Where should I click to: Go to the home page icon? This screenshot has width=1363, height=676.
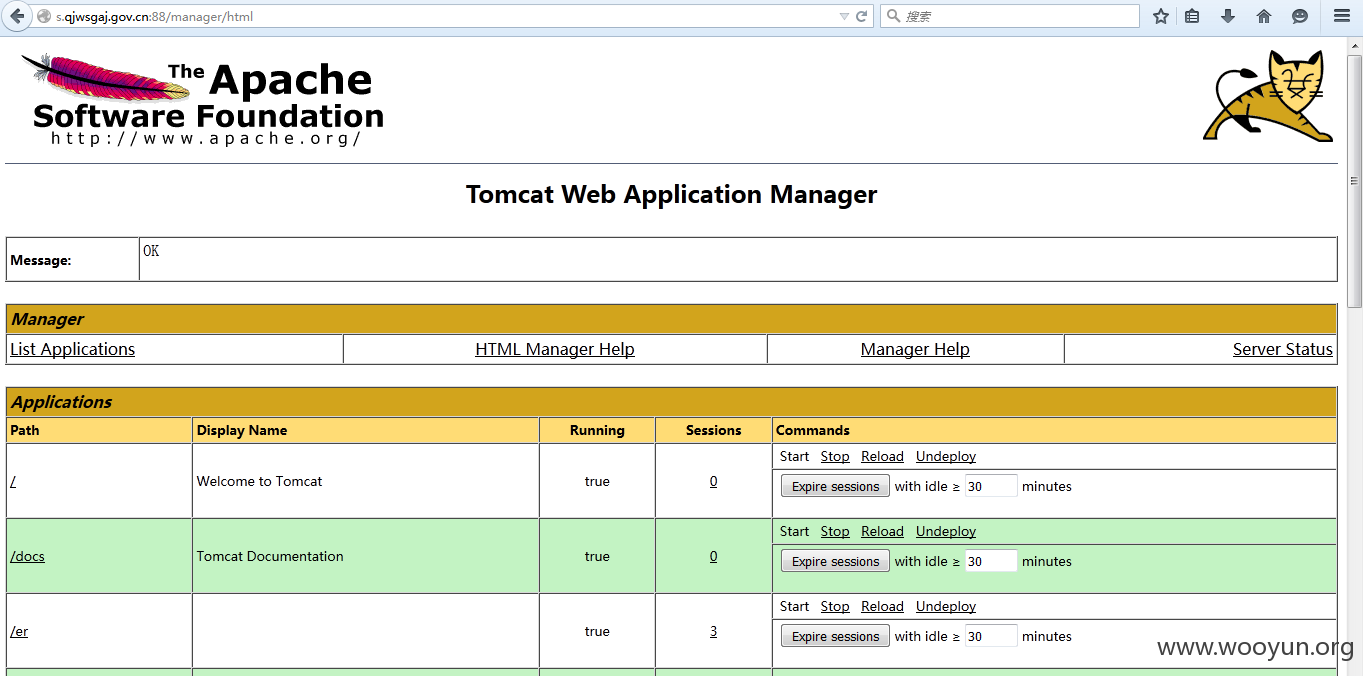(x=1264, y=17)
